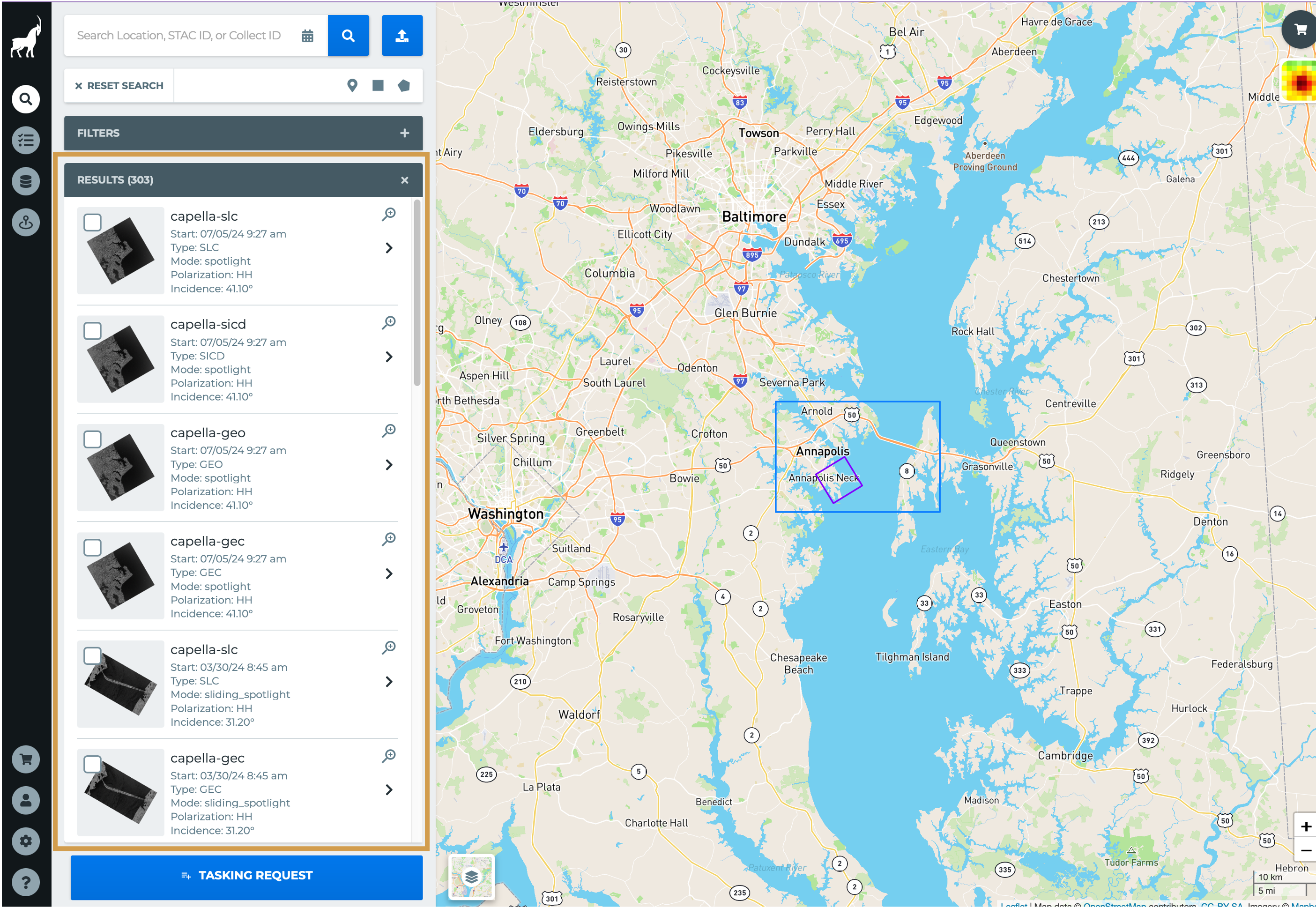
Task: Zoom to capella-slc 07/05/24 footprint
Action: 389,215
